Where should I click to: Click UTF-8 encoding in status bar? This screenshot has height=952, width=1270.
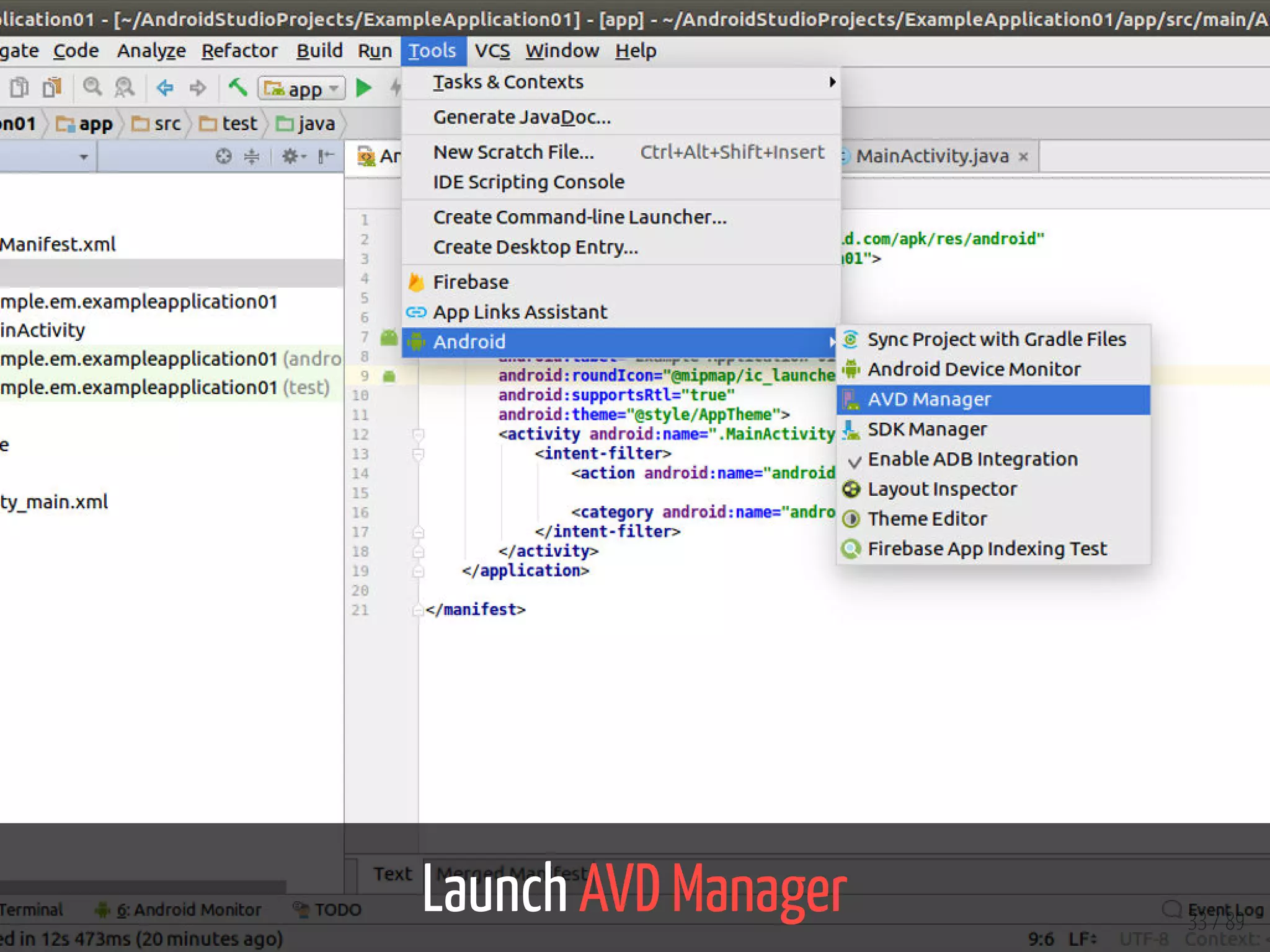(1143, 939)
